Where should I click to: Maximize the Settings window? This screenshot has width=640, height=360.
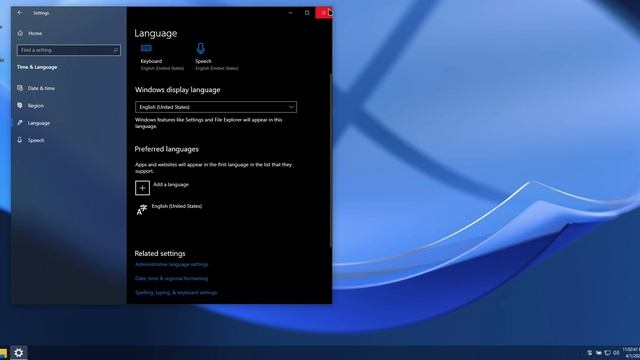pos(307,13)
